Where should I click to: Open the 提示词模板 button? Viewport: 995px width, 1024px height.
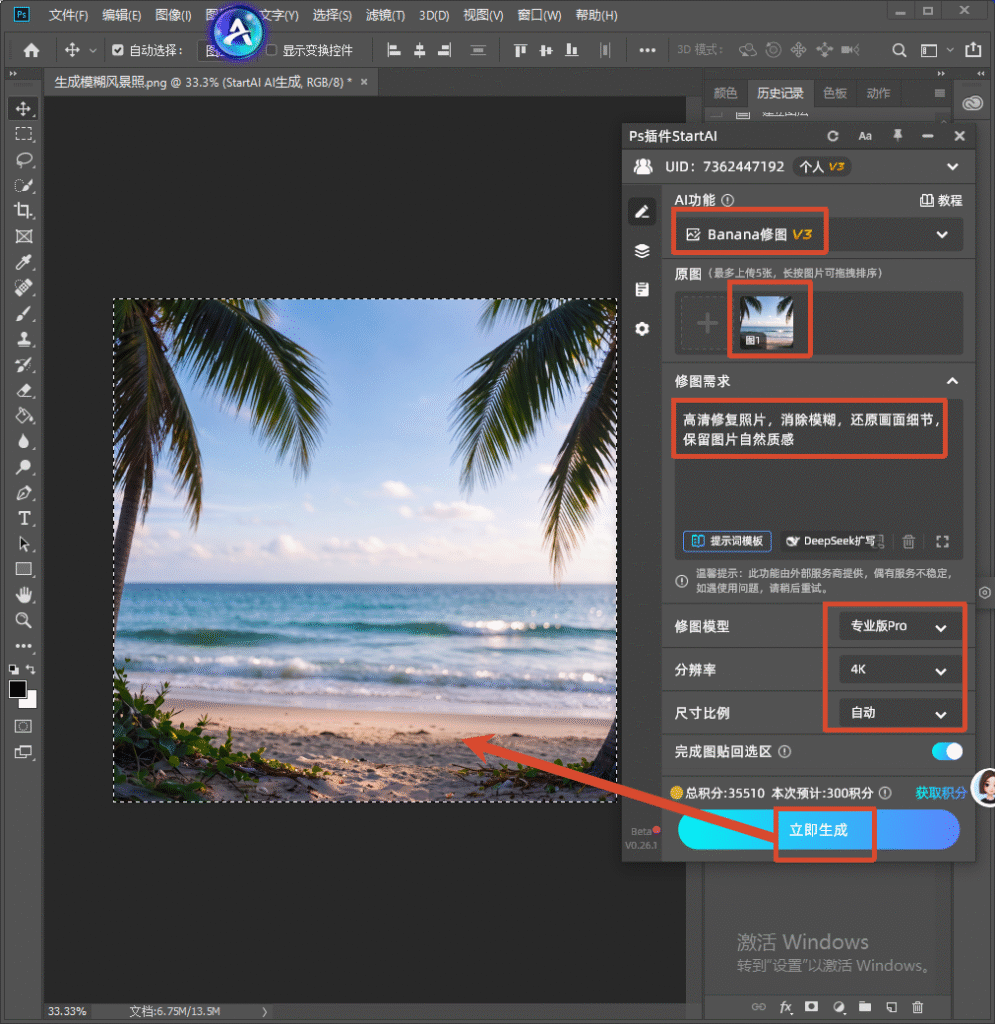point(727,541)
